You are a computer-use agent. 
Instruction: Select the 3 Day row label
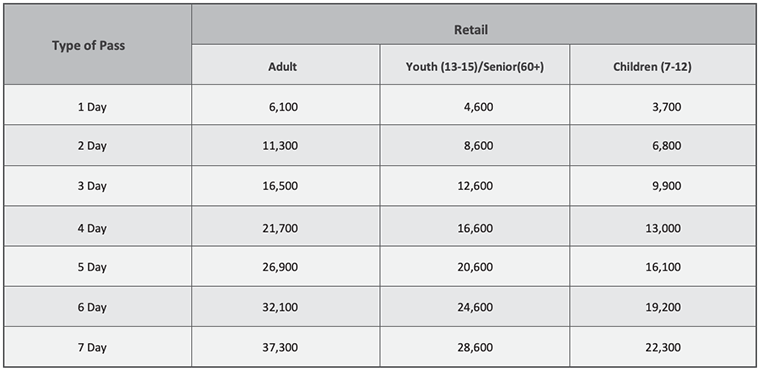[97, 185]
